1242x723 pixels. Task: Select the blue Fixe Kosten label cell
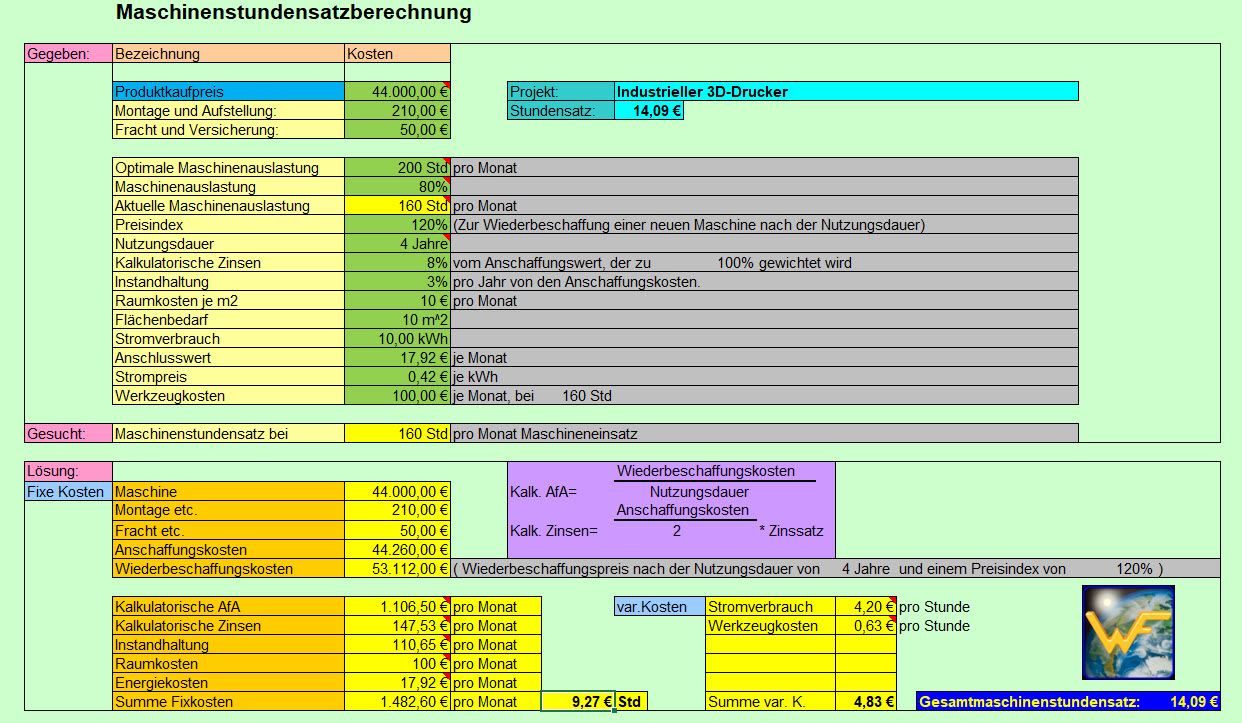(68, 492)
